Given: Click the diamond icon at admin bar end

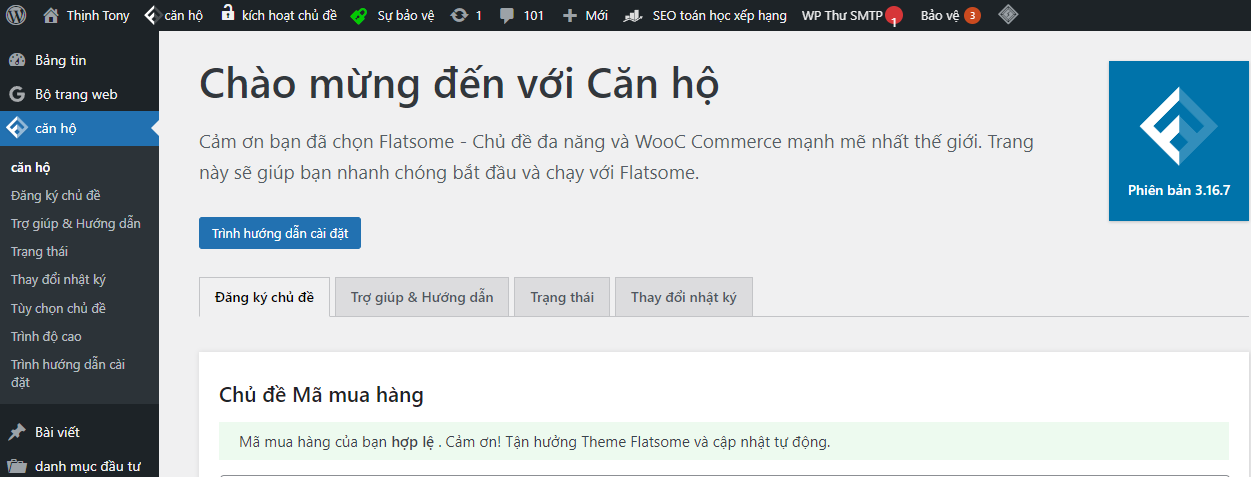Looking at the screenshot, I should click(x=1009, y=15).
